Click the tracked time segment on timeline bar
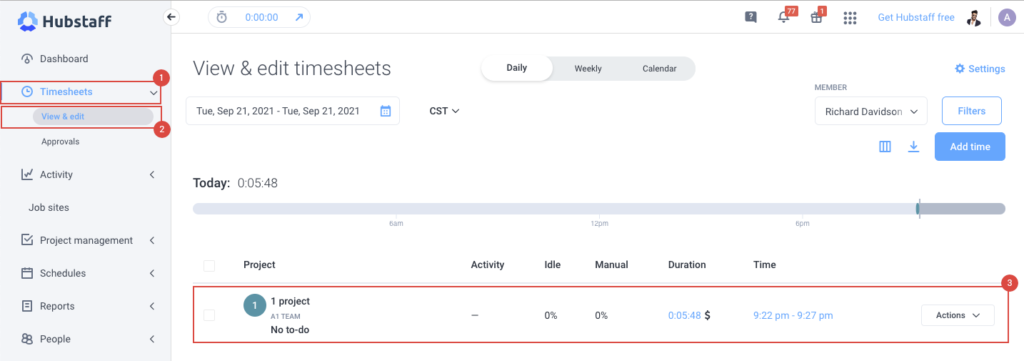Image resolution: width=1024 pixels, height=361 pixels. click(x=918, y=209)
